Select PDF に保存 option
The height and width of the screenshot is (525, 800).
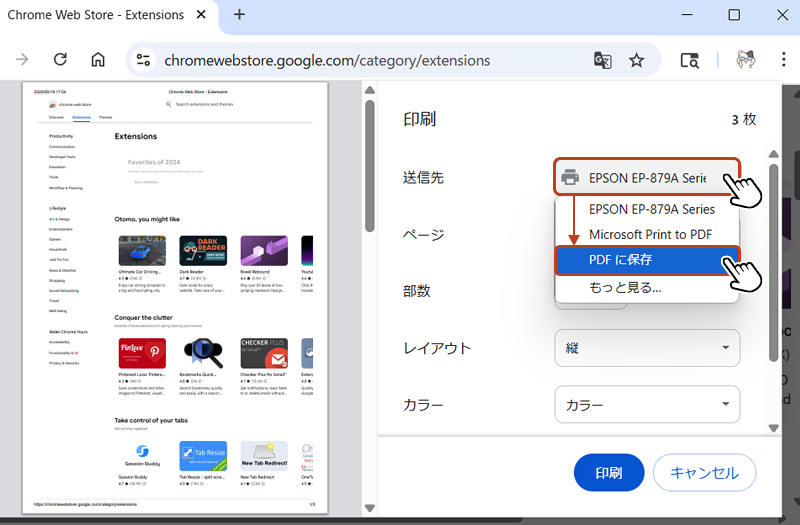(647, 260)
